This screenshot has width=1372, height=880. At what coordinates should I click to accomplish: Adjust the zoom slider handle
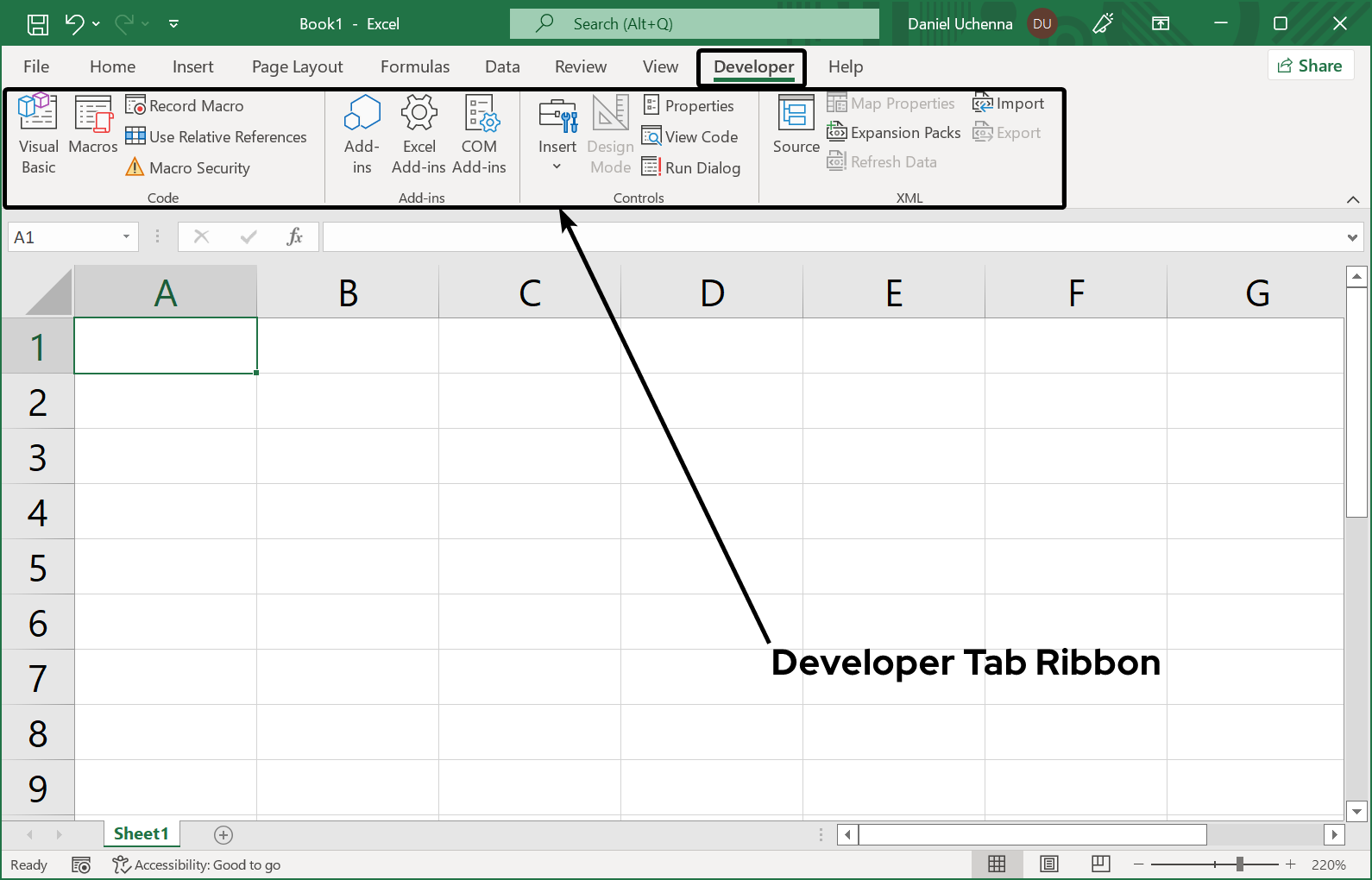pyautogui.click(x=1239, y=864)
